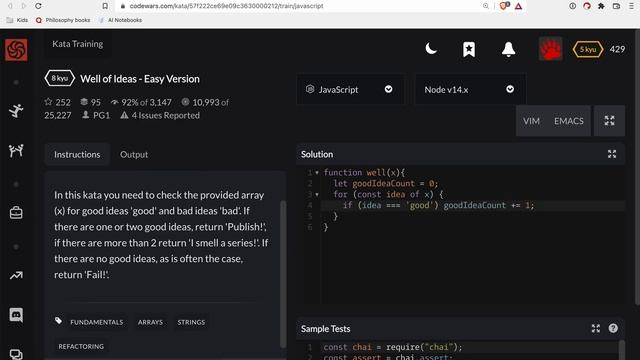Click the Kata Training header label
The width and height of the screenshot is (640, 360).
tap(78, 44)
